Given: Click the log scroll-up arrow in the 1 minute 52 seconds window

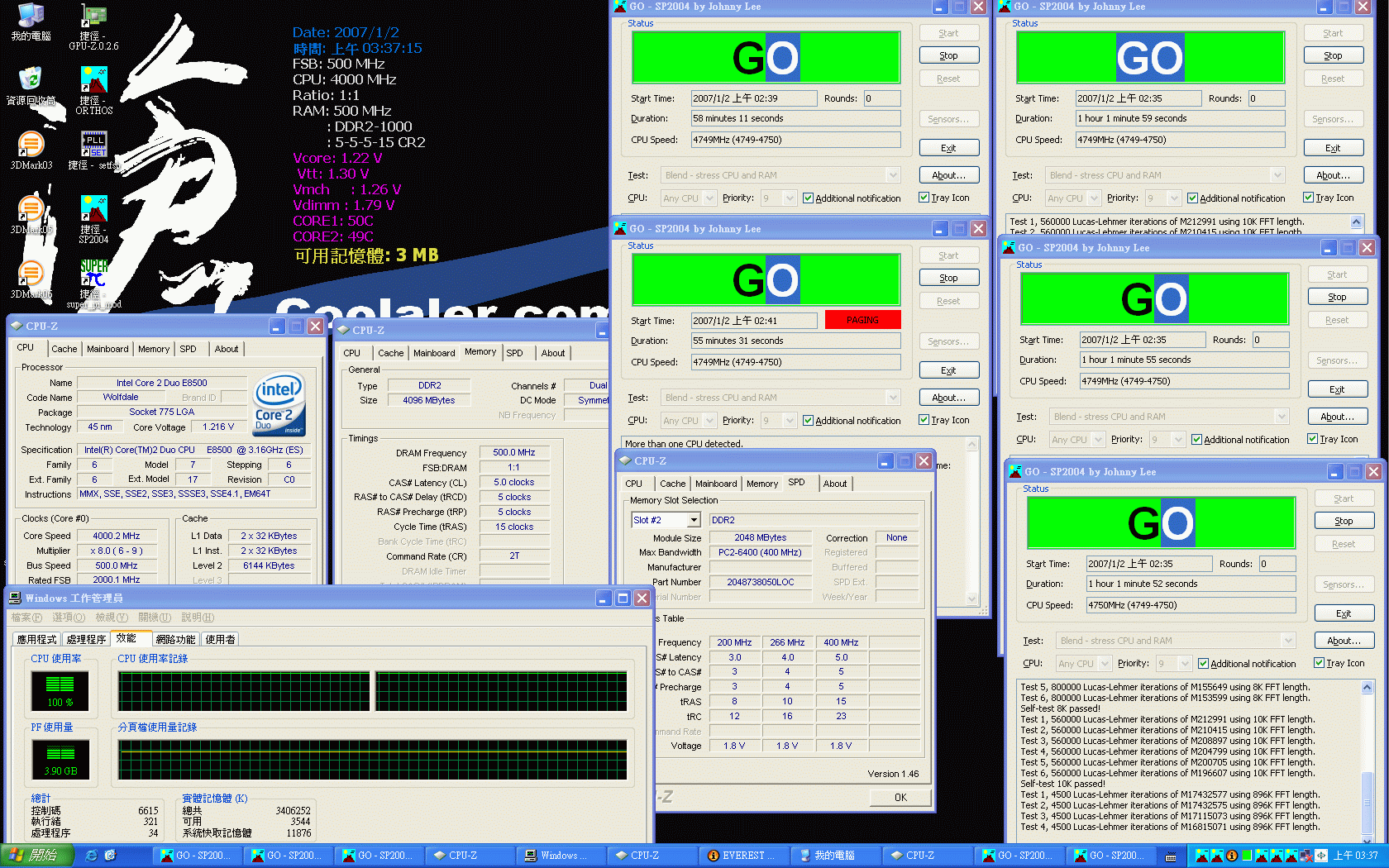Looking at the screenshot, I should pyautogui.click(x=1368, y=688).
